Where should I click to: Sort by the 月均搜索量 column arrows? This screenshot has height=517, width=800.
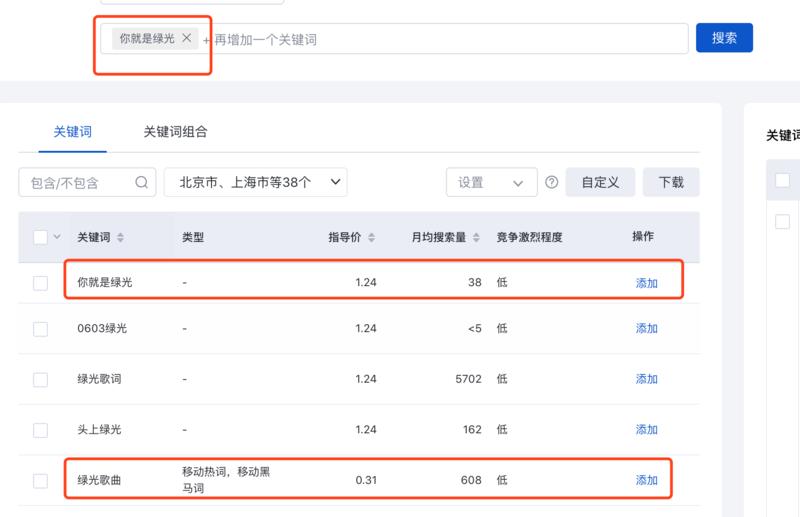coord(476,237)
